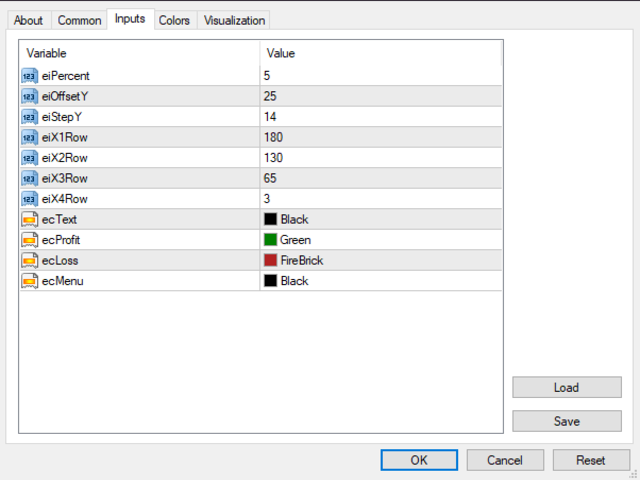Click the FireBrick color name for ecLoss
This screenshot has width=640, height=480.
302,260
